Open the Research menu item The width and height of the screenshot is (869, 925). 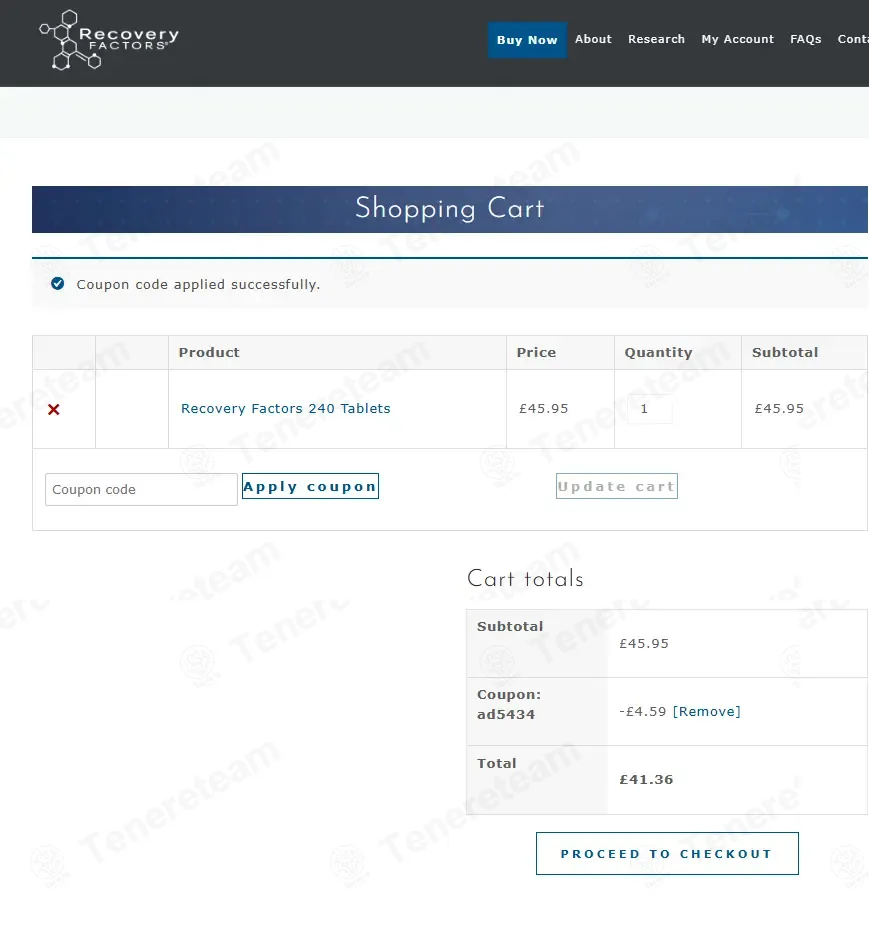pyautogui.click(x=656, y=39)
